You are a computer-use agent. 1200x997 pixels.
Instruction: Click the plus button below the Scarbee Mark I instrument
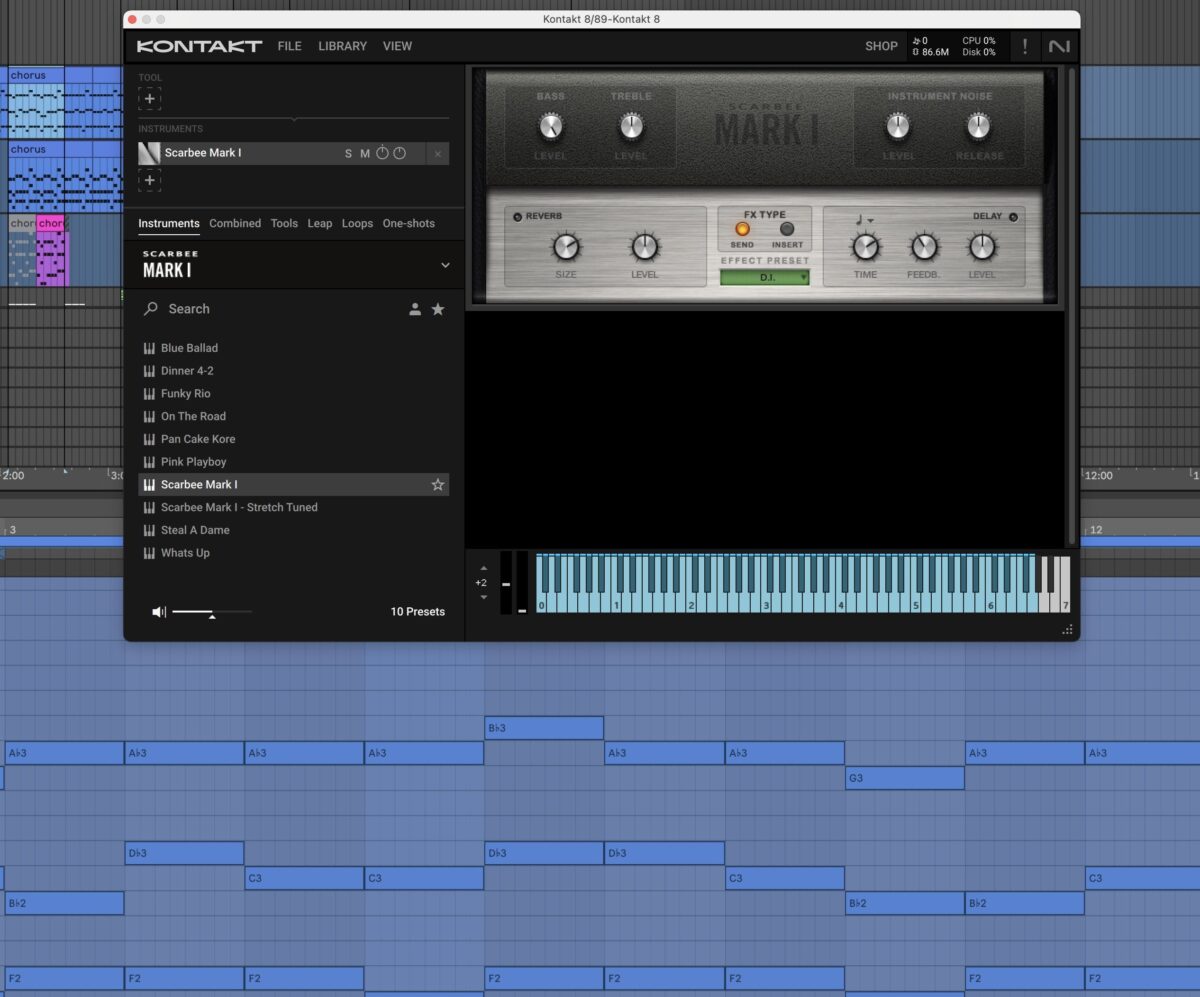[x=149, y=181]
